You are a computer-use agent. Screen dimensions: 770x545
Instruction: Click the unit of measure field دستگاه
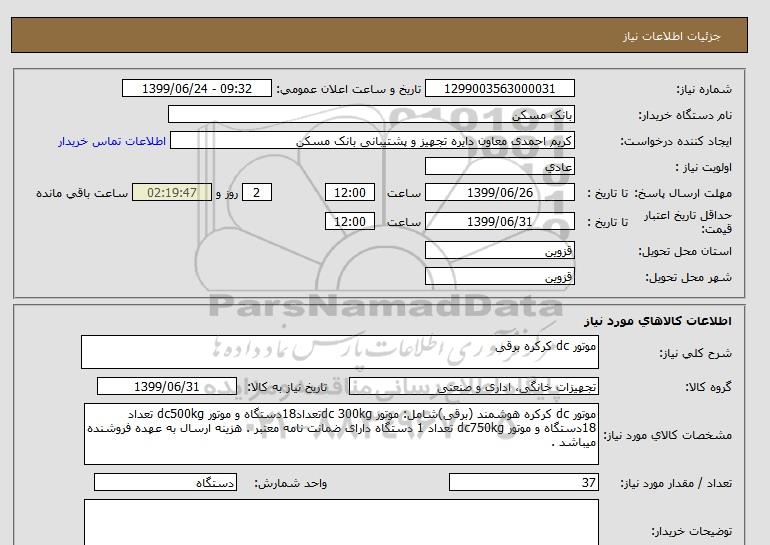point(165,483)
